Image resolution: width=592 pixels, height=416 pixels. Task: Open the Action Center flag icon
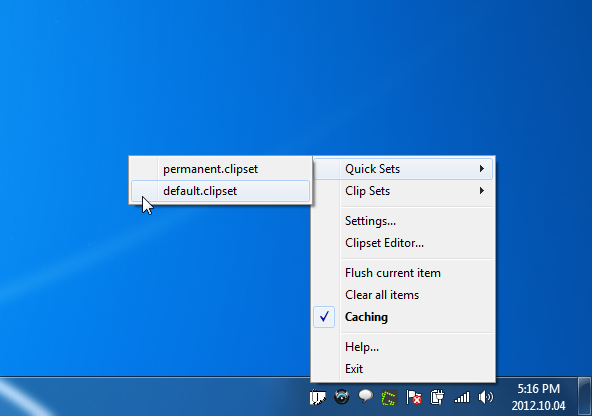413,398
